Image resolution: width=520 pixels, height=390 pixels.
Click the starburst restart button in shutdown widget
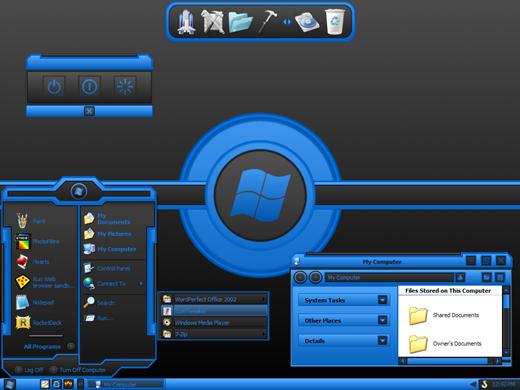tap(125, 87)
